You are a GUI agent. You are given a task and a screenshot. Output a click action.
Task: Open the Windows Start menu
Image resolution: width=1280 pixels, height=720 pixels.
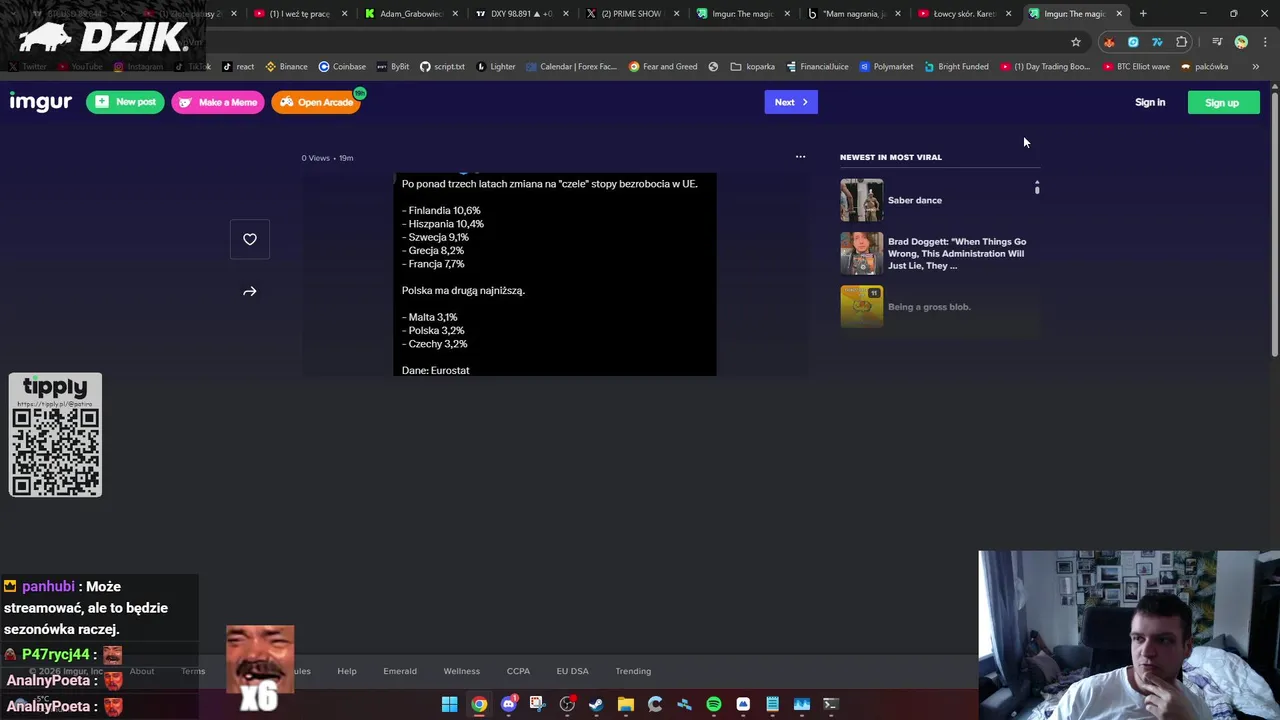pyautogui.click(x=450, y=704)
